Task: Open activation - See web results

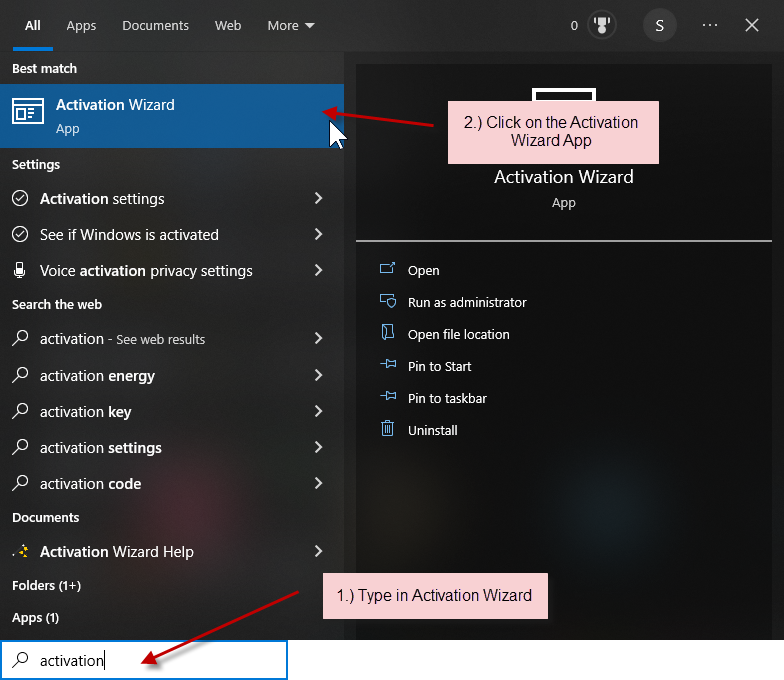Action: tap(122, 339)
